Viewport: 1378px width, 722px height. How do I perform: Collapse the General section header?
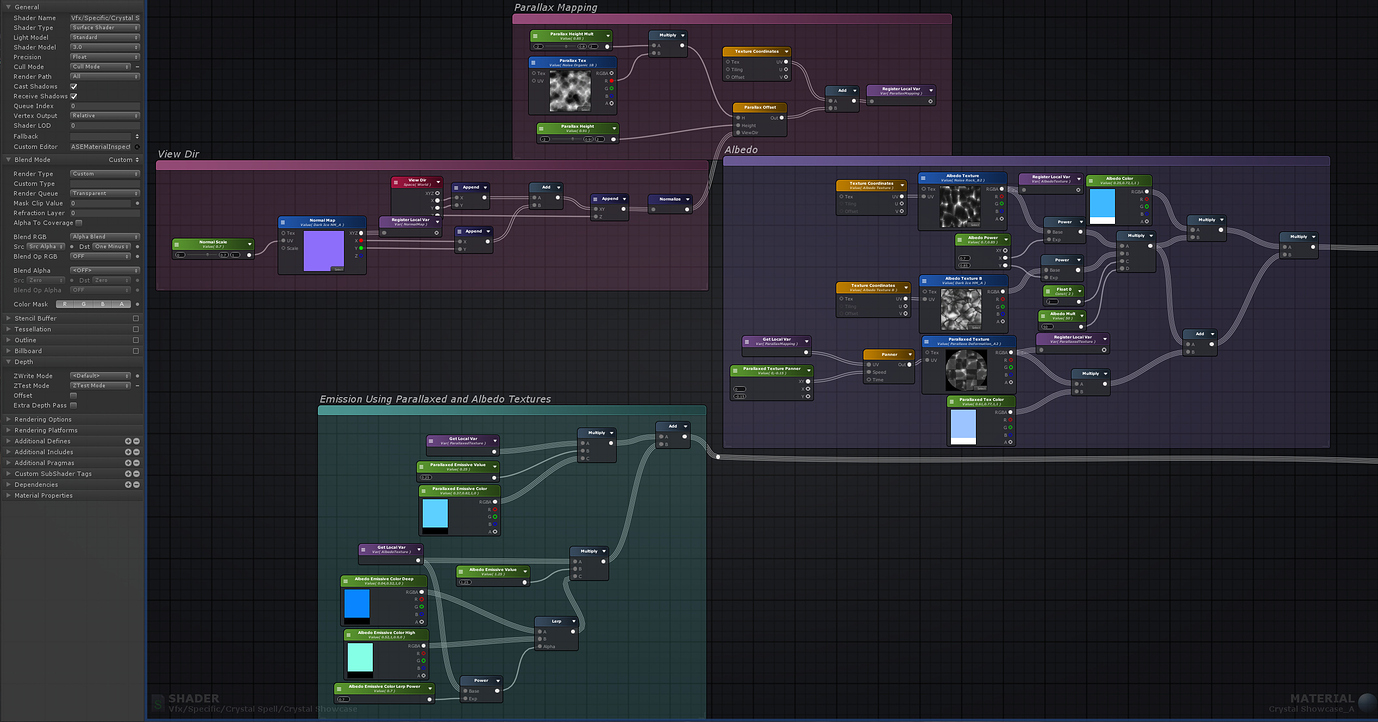[27, 7]
